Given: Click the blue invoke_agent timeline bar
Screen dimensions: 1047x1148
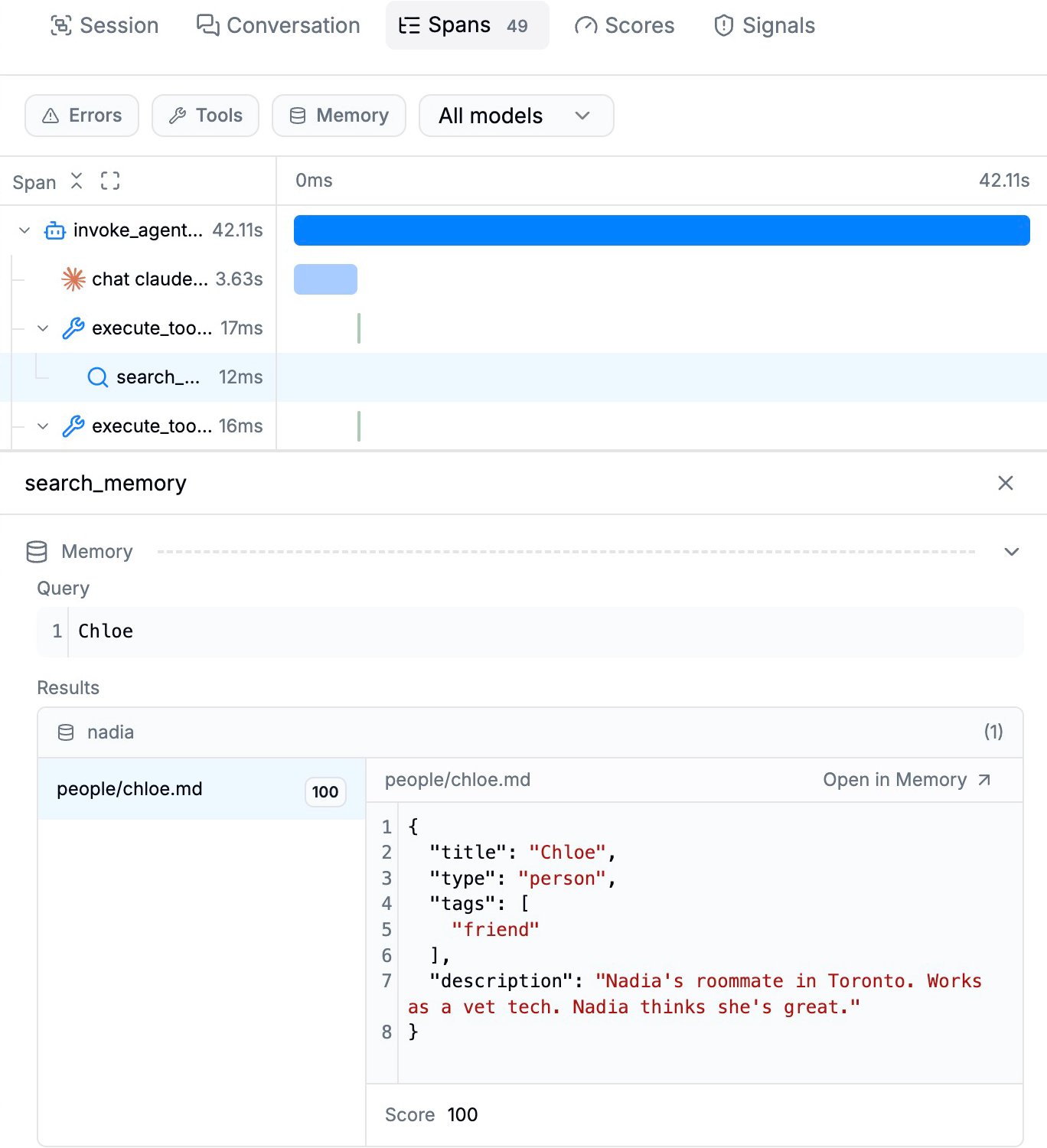Looking at the screenshot, I should click(x=662, y=230).
